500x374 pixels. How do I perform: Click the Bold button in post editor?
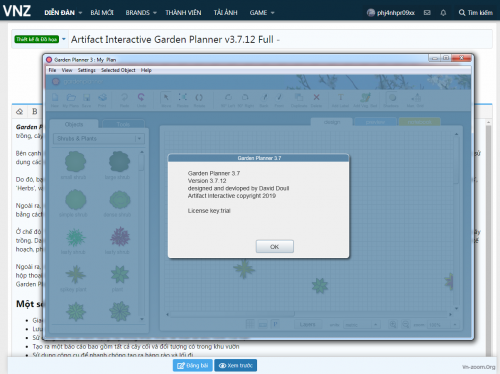tap(35, 111)
